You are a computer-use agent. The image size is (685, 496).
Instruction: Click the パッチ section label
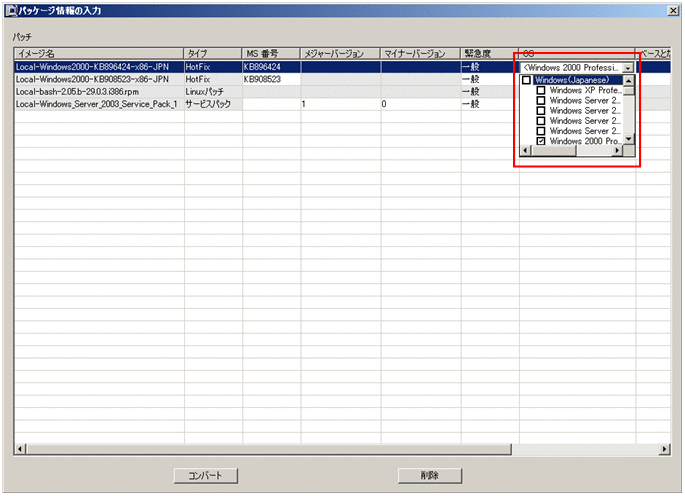22,37
